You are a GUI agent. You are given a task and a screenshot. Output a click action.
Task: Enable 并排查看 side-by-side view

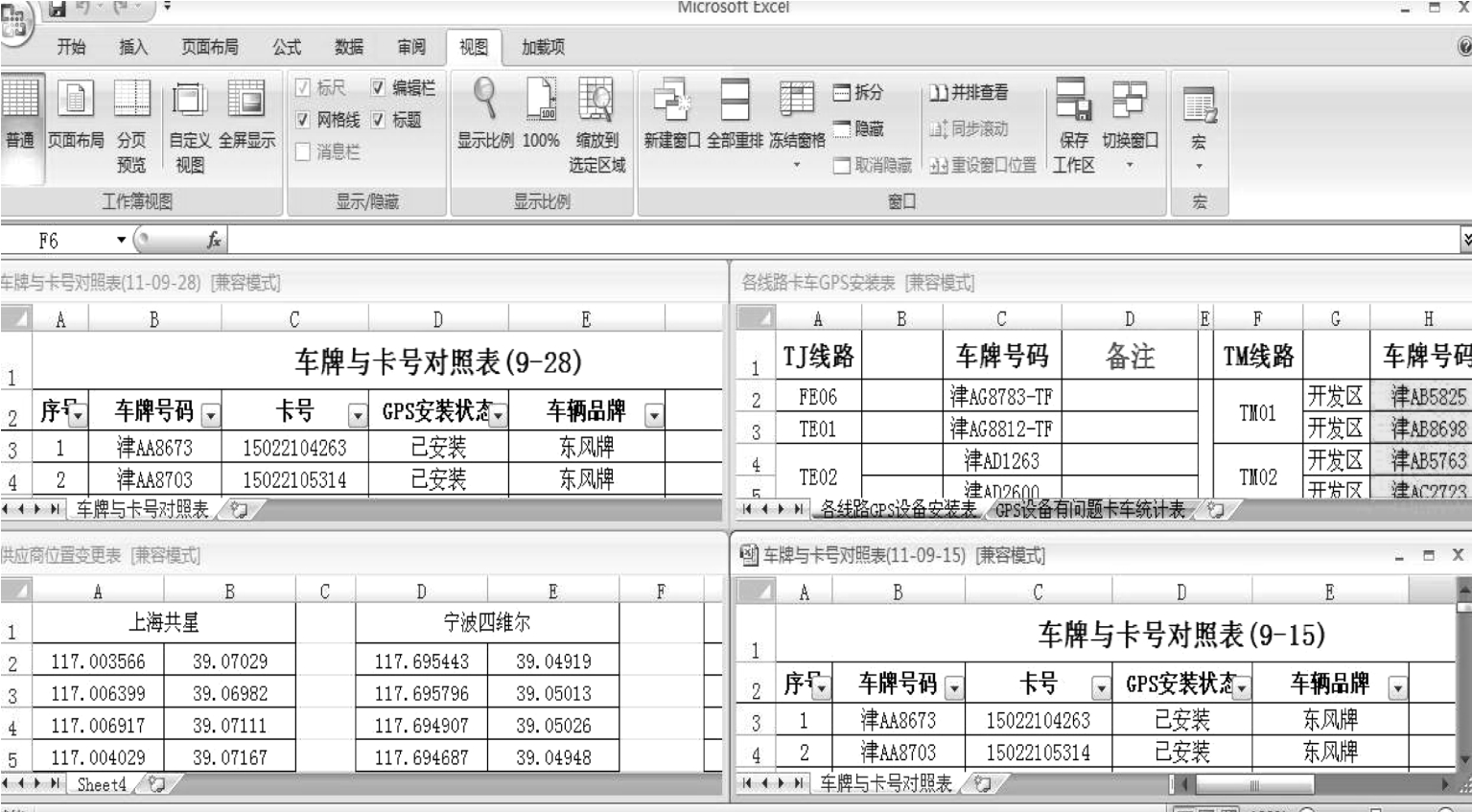point(969,92)
